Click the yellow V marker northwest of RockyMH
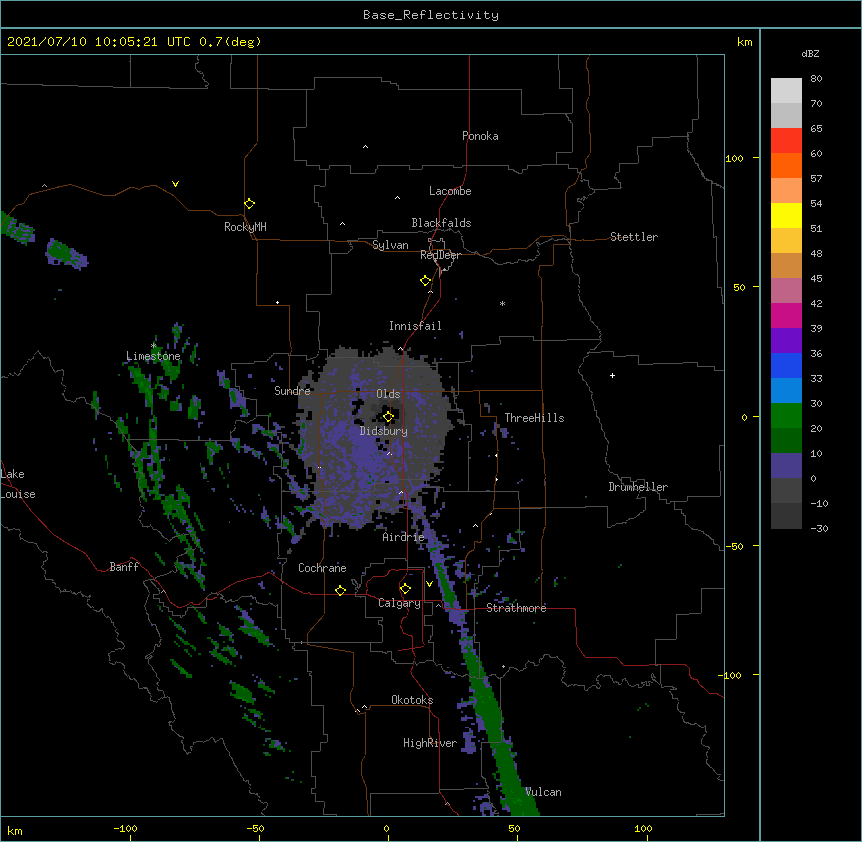The image size is (862, 842). (175, 184)
